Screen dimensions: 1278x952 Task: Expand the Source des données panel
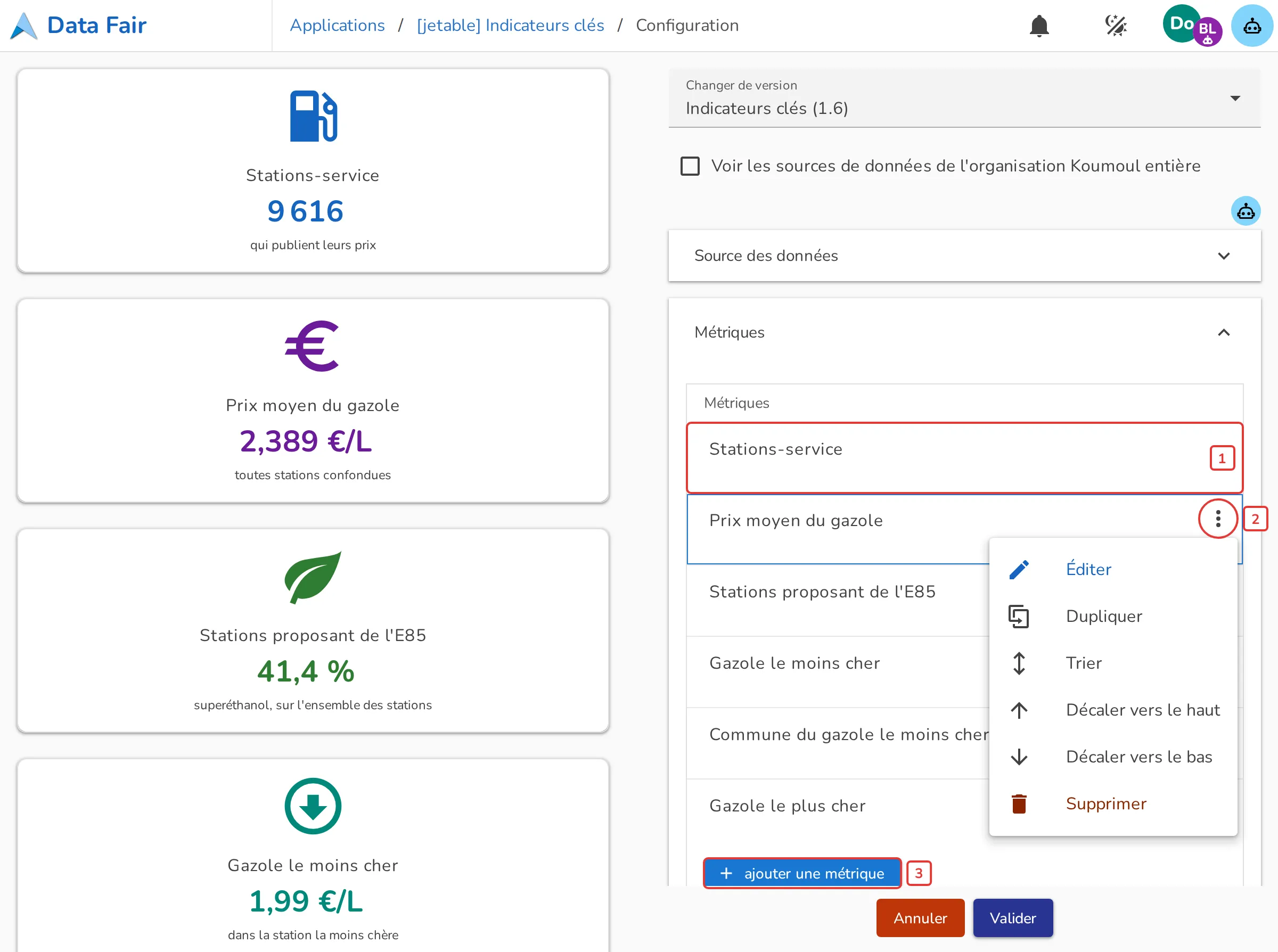[x=964, y=256]
